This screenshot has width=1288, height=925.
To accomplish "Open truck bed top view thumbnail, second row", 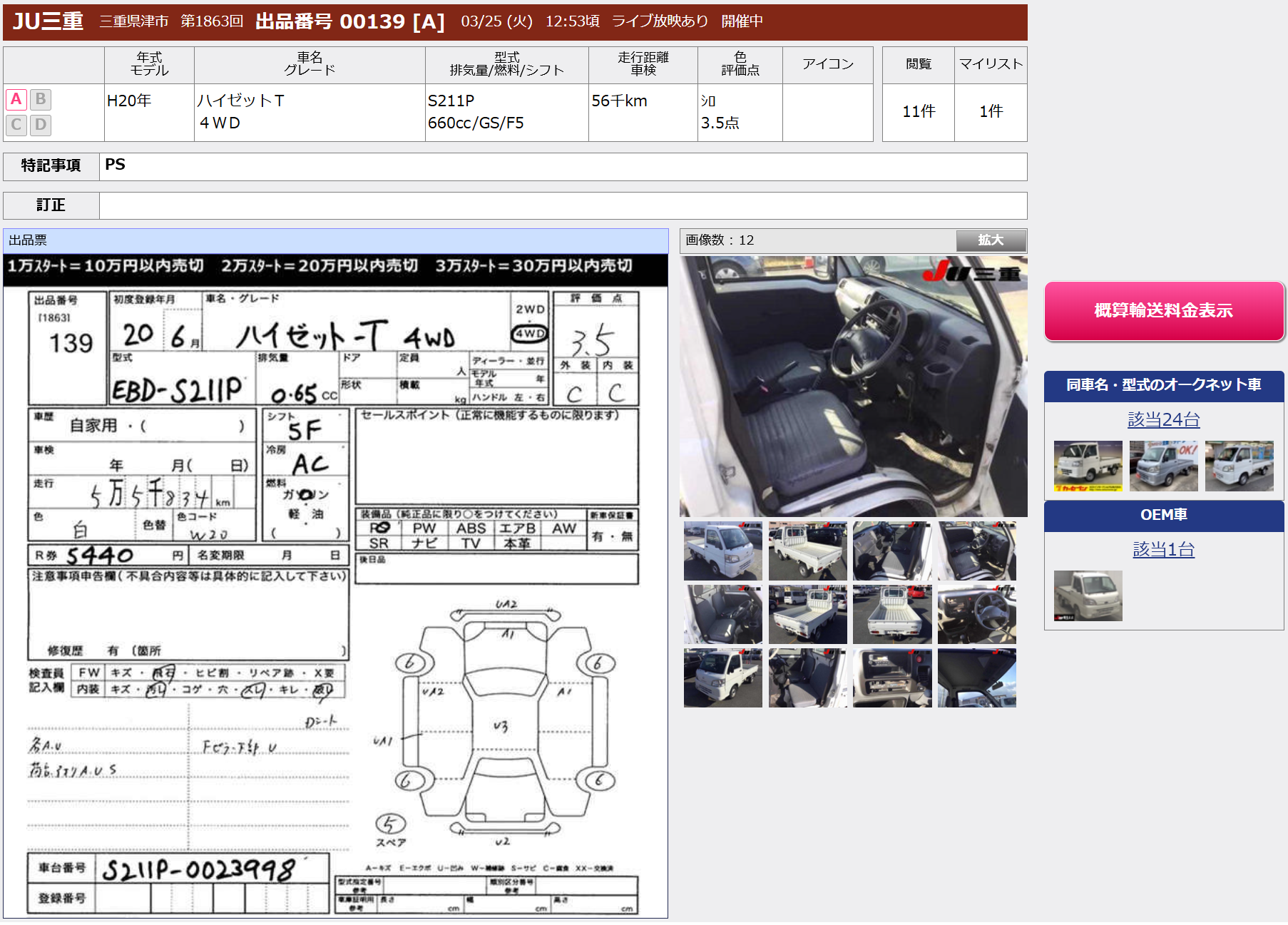I will coord(892,614).
